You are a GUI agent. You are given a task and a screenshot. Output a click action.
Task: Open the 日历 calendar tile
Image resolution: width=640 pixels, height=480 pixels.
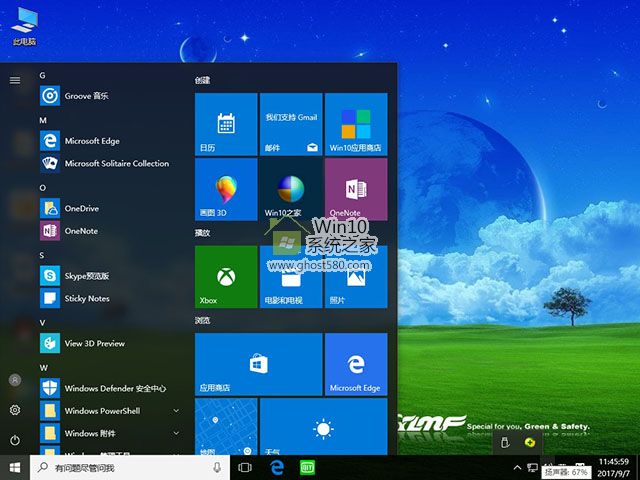coord(226,124)
